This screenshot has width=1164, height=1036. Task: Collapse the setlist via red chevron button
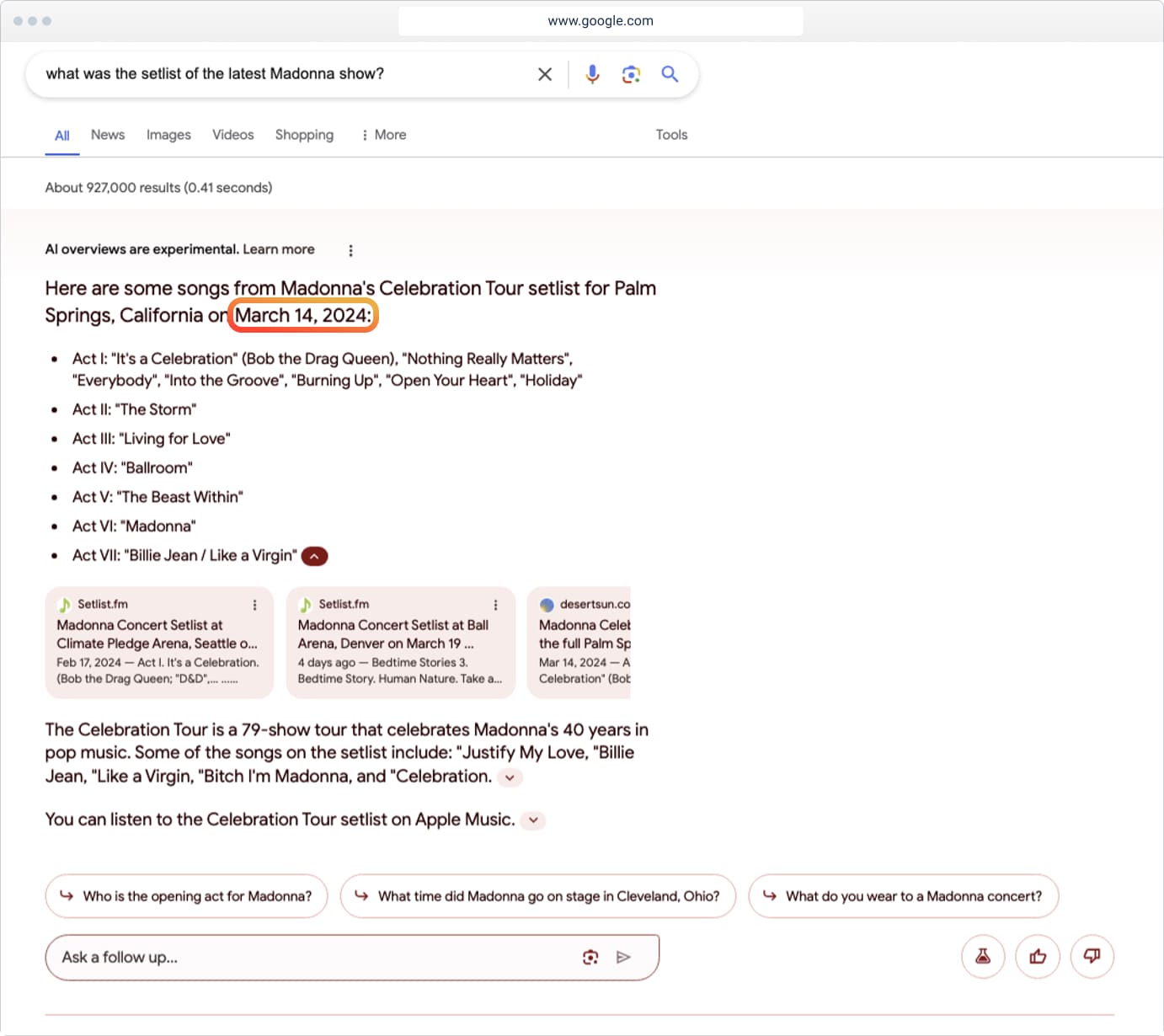pyautogui.click(x=314, y=556)
